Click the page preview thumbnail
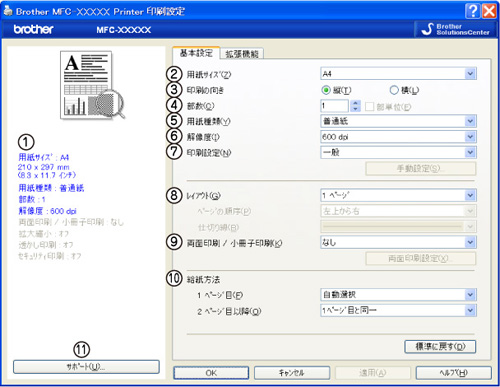500x387 pixels. pos(92,85)
